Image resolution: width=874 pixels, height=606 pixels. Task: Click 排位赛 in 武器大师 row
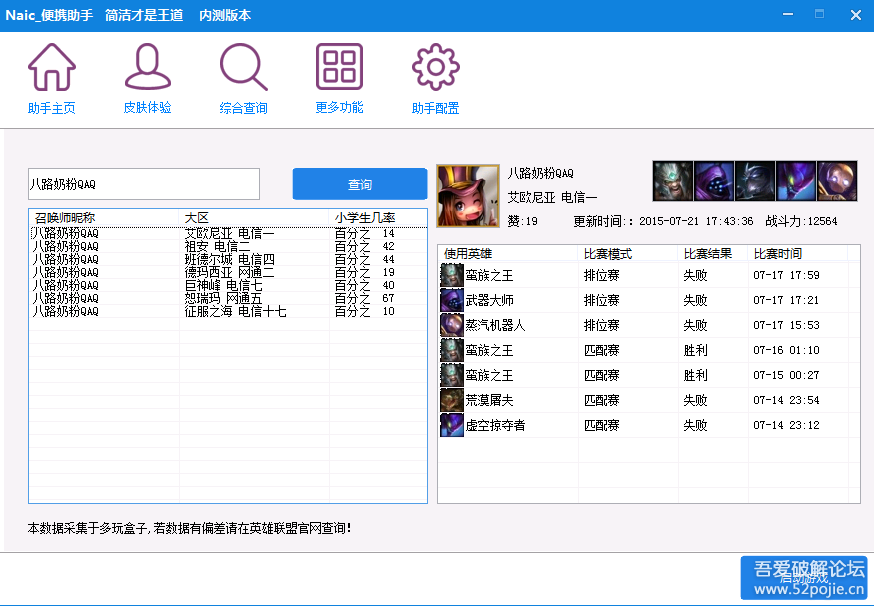tap(601, 300)
